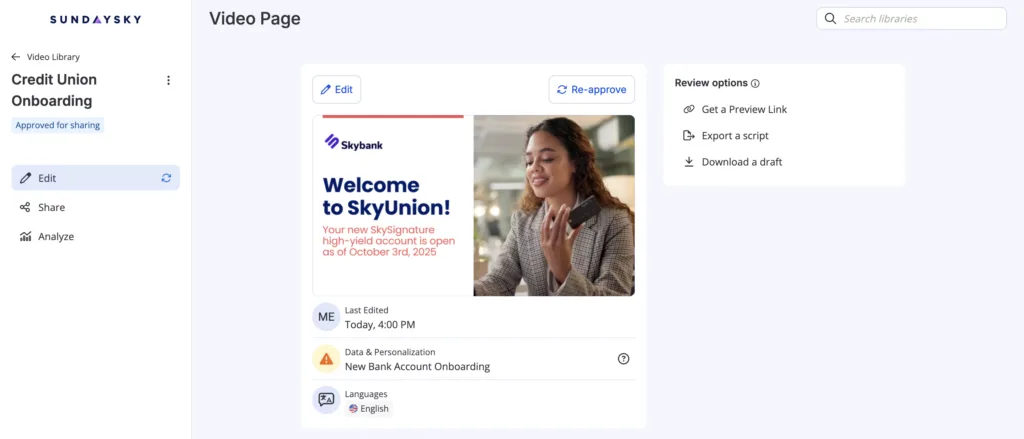The image size is (1024, 439).
Task: Get a Preview Link
Action: click(x=744, y=109)
